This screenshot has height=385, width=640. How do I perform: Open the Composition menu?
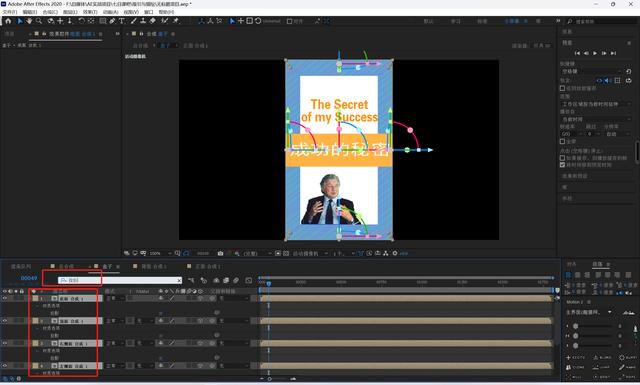point(50,12)
